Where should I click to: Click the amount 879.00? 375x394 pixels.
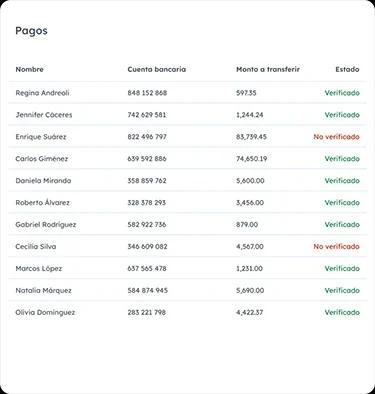tap(247, 225)
